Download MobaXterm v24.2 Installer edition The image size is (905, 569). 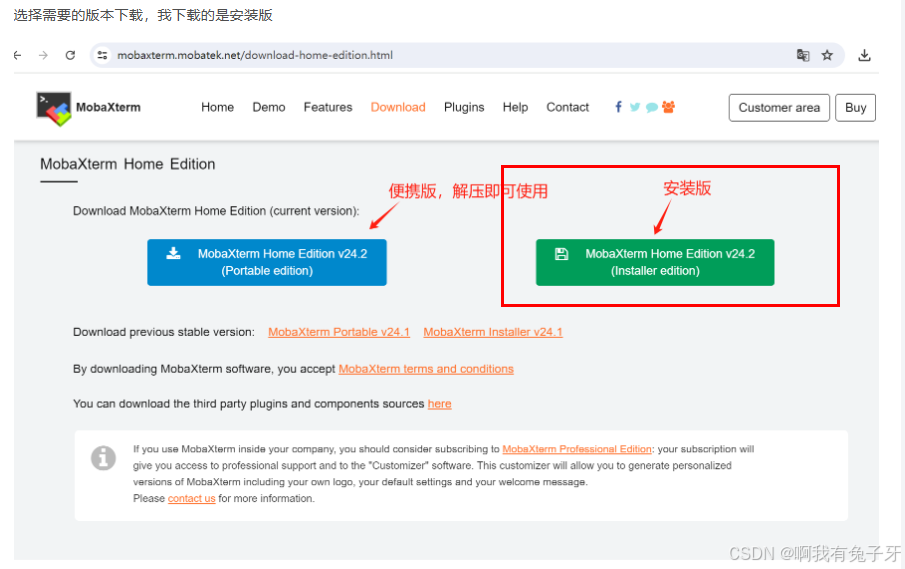[655, 263]
